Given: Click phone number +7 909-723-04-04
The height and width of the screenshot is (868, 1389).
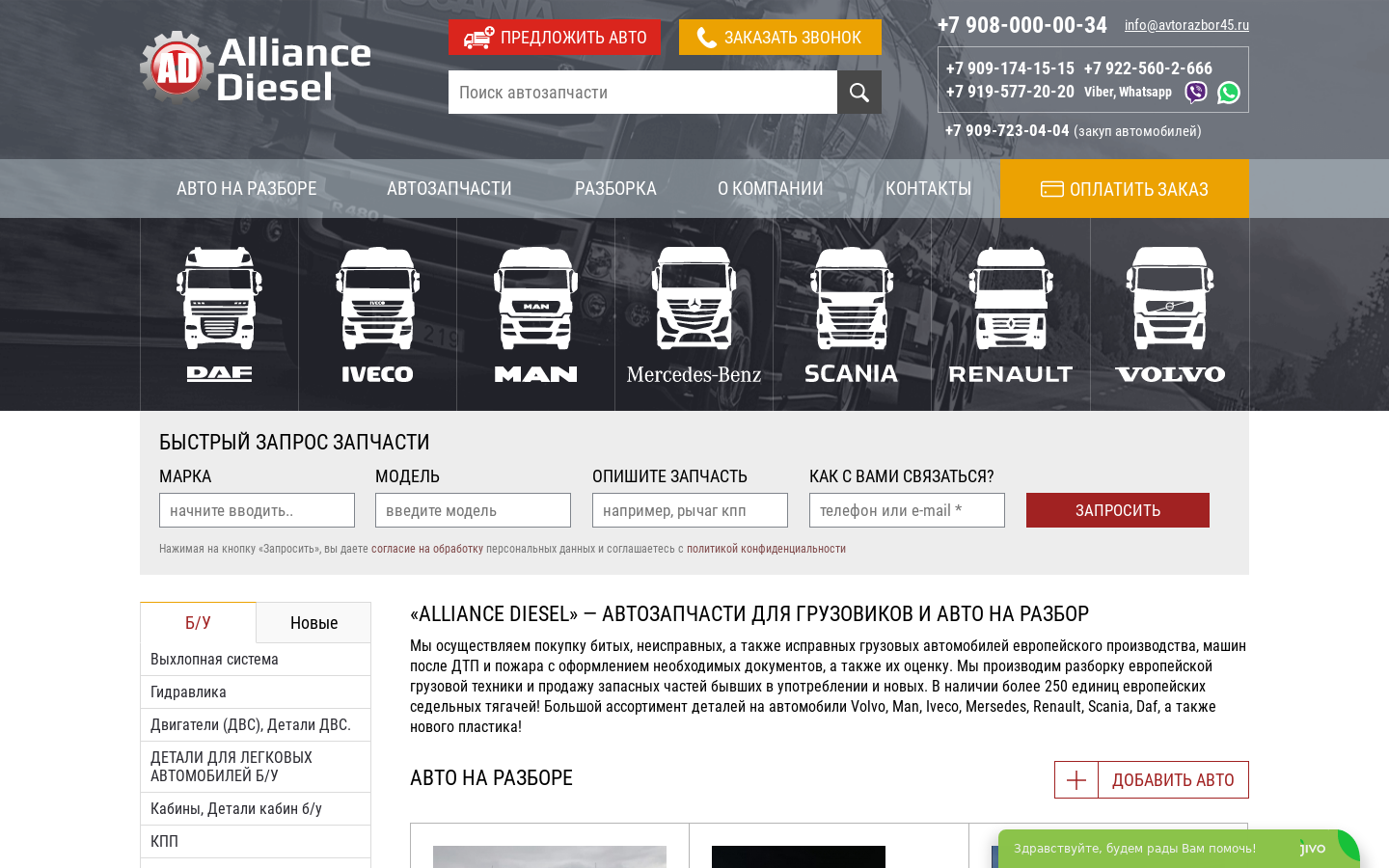Looking at the screenshot, I should coord(1007,130).
